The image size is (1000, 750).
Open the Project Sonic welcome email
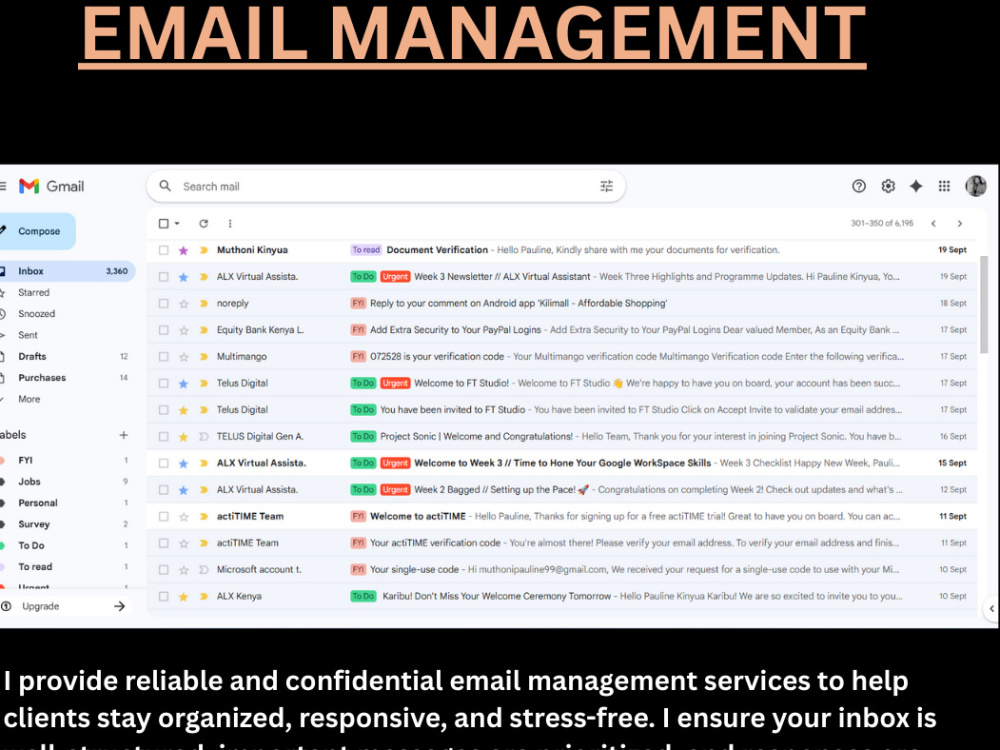point(562,437)
